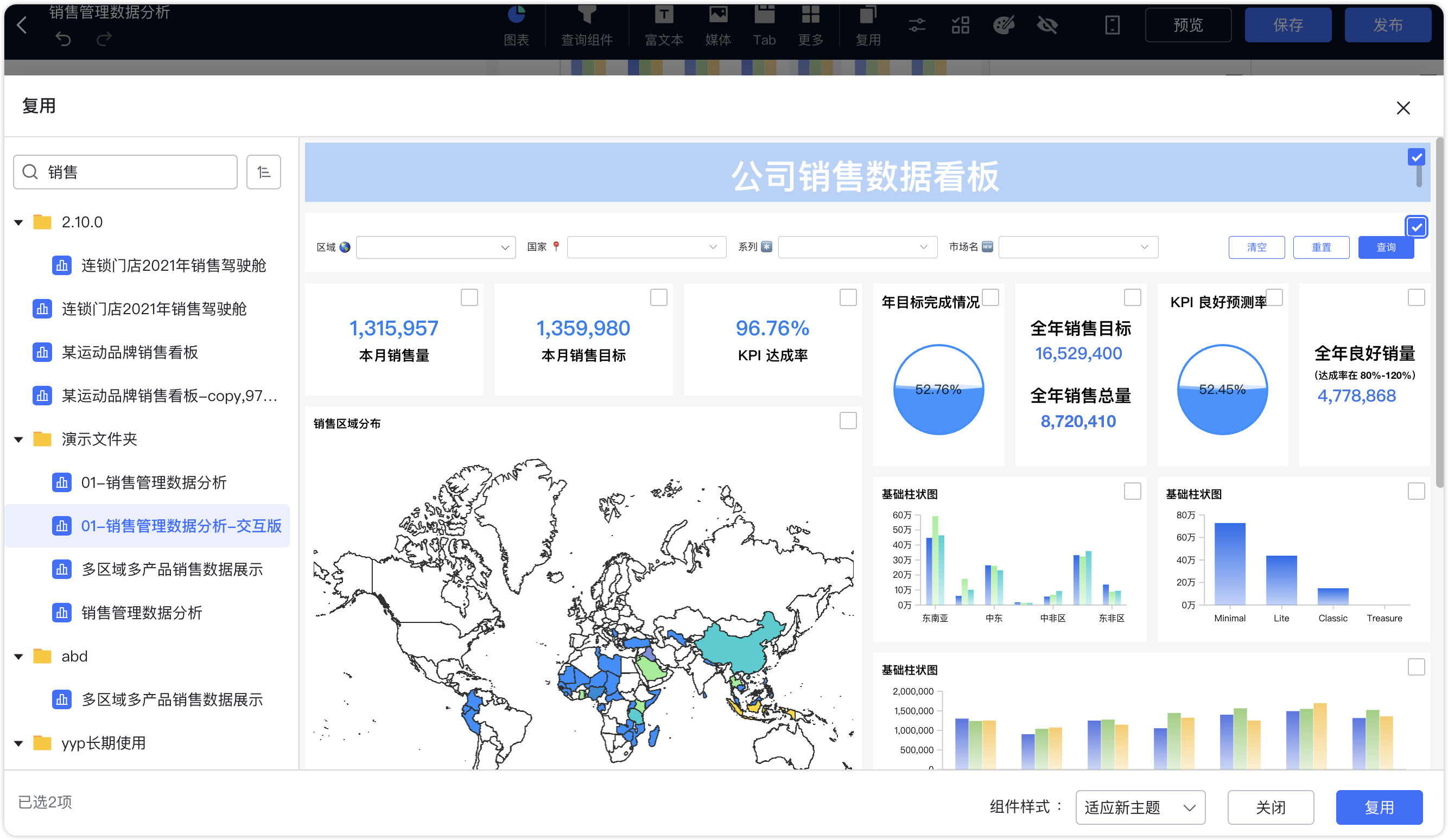The image size is (1448, 840).
Task: Click the NEW icon next to 市场名
Action: [x=987, y=246]
